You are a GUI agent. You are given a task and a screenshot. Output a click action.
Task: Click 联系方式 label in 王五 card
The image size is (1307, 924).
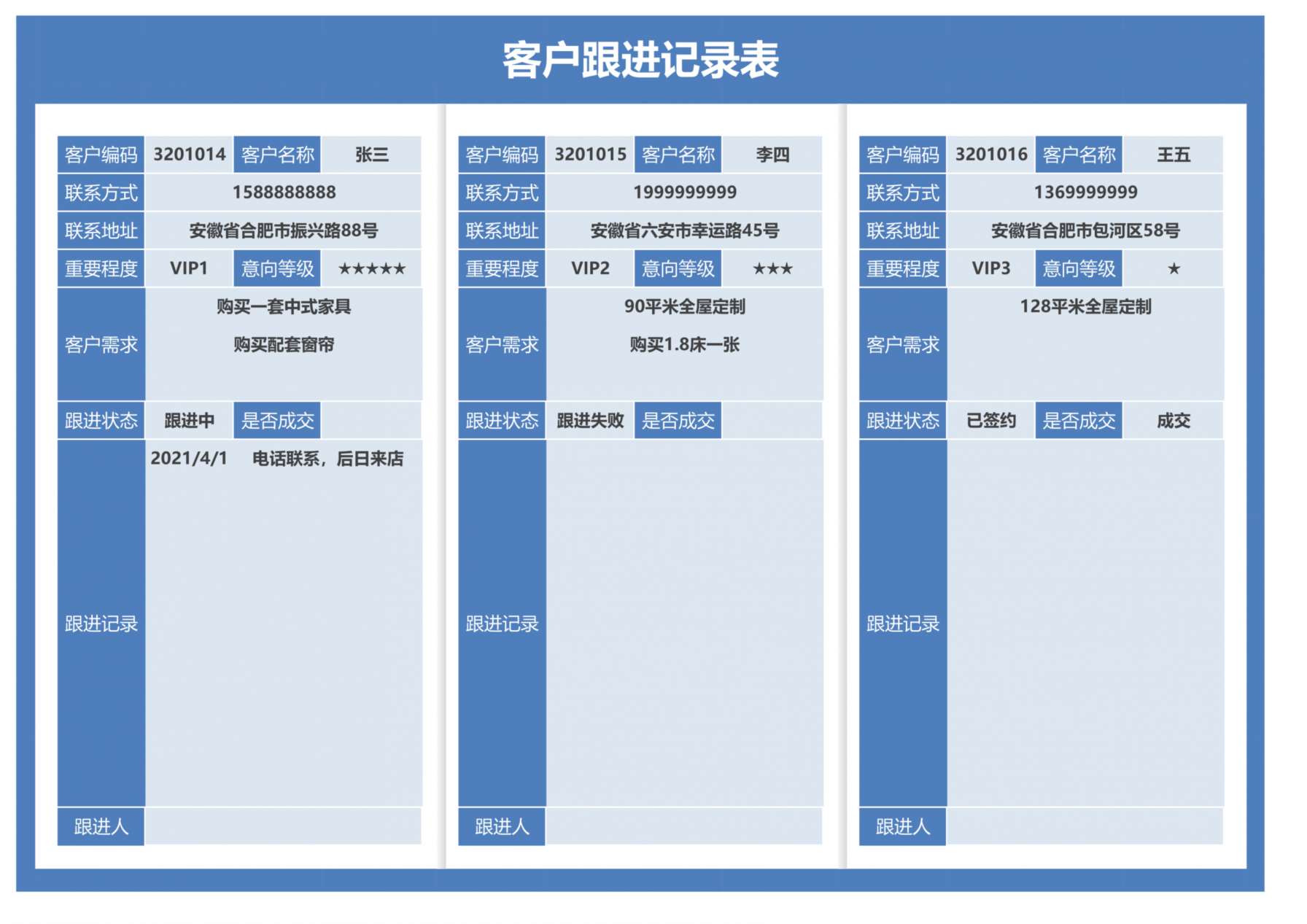pos(903,193)
